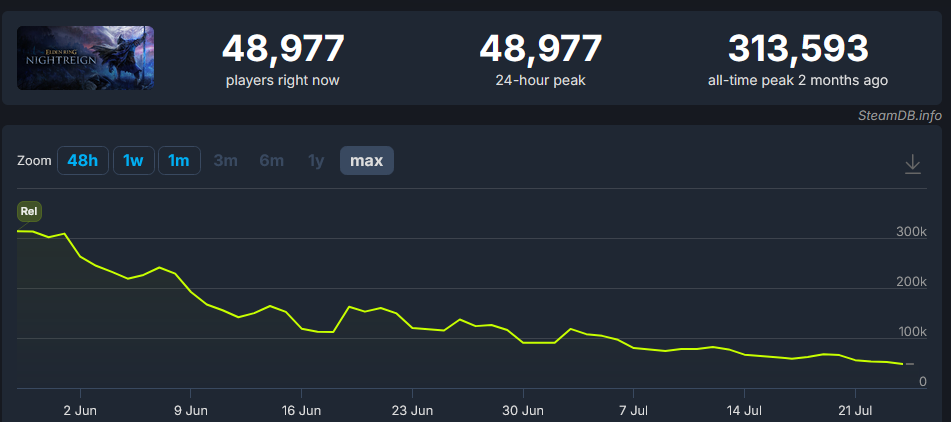The image size is (951, 422).
Task: Click the Rel release marker on chart
Action: [x=30, y=212]
